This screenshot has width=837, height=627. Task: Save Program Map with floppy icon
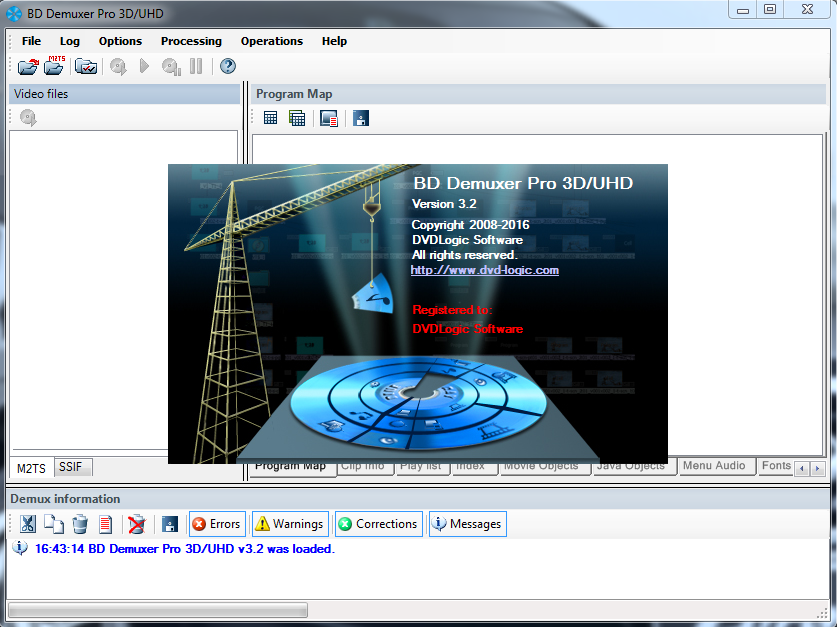pyautogui.click(x=361, y=118)
